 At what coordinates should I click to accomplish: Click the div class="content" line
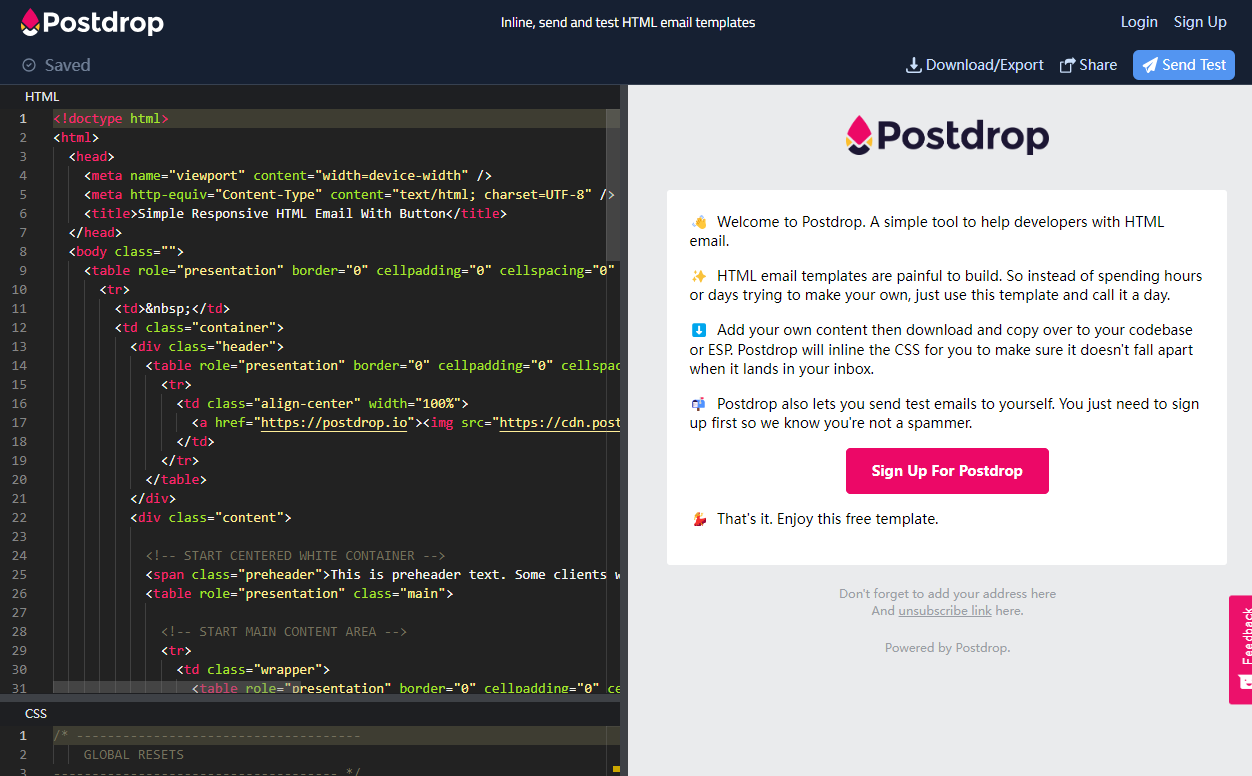[211, 517]
